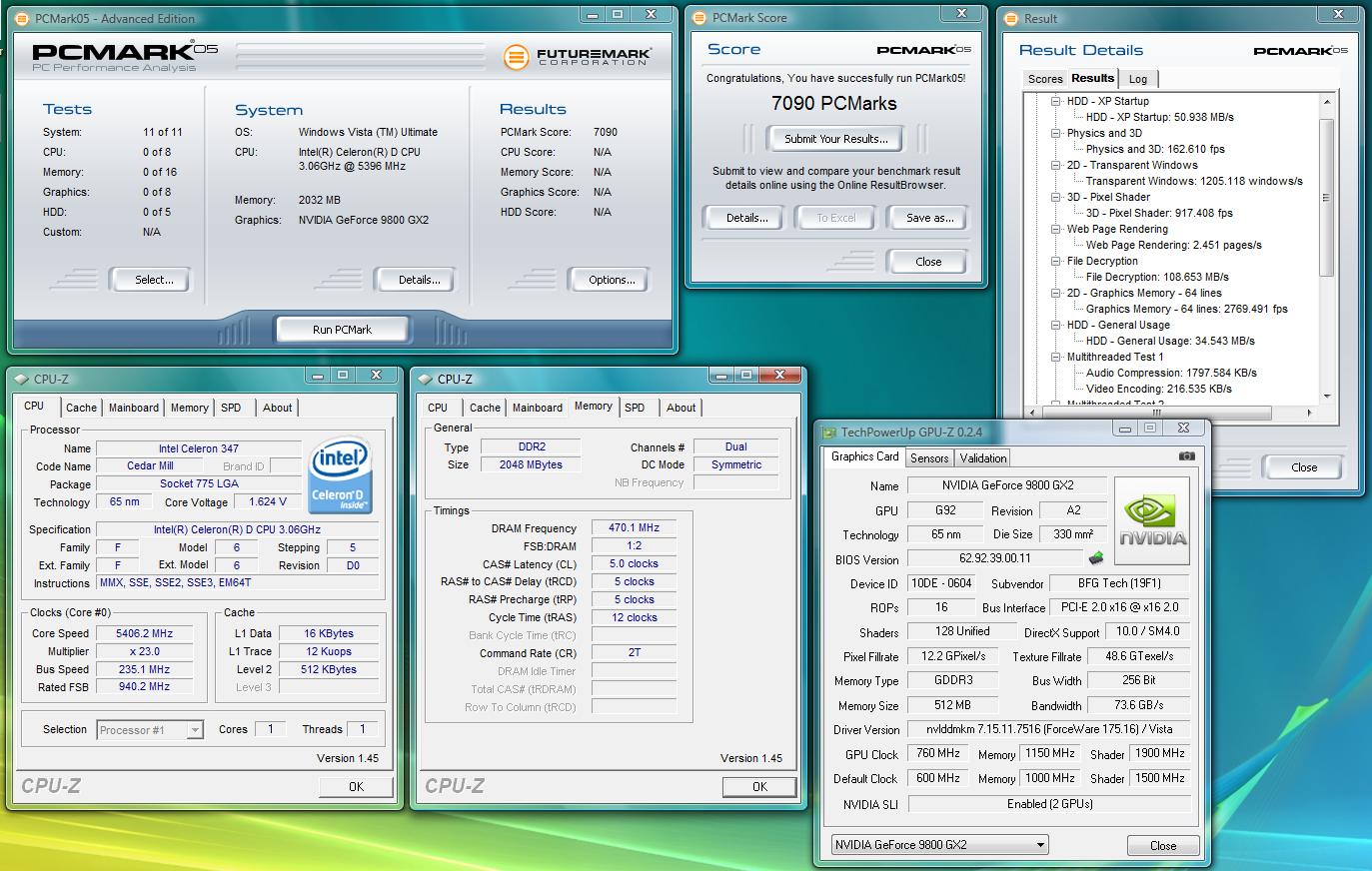Open the Scores tab in Result window
1372x871 pixels.
click(x=1045, y=79)
